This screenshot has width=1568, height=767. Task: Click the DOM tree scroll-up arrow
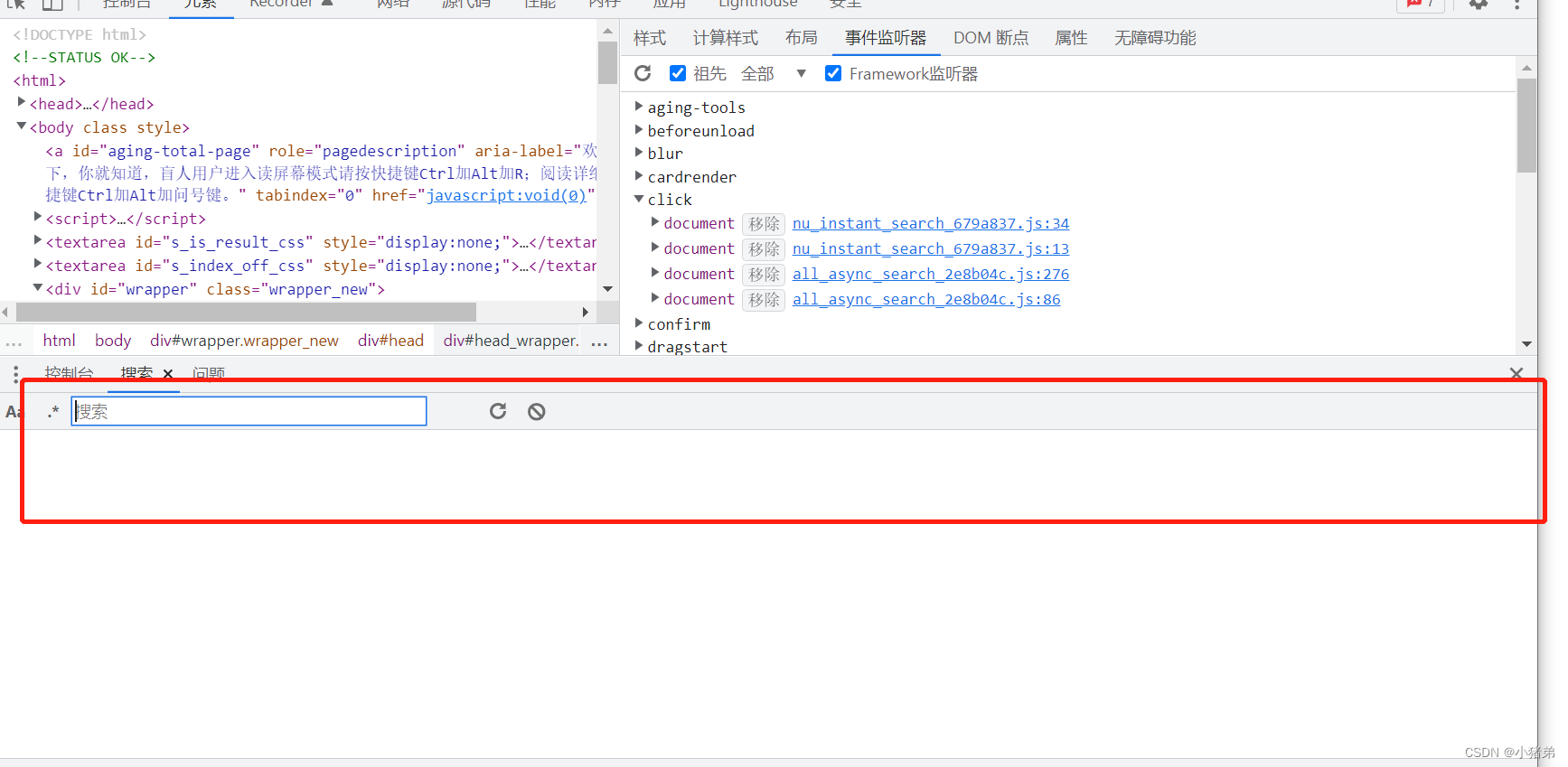(x=608, y=32)
